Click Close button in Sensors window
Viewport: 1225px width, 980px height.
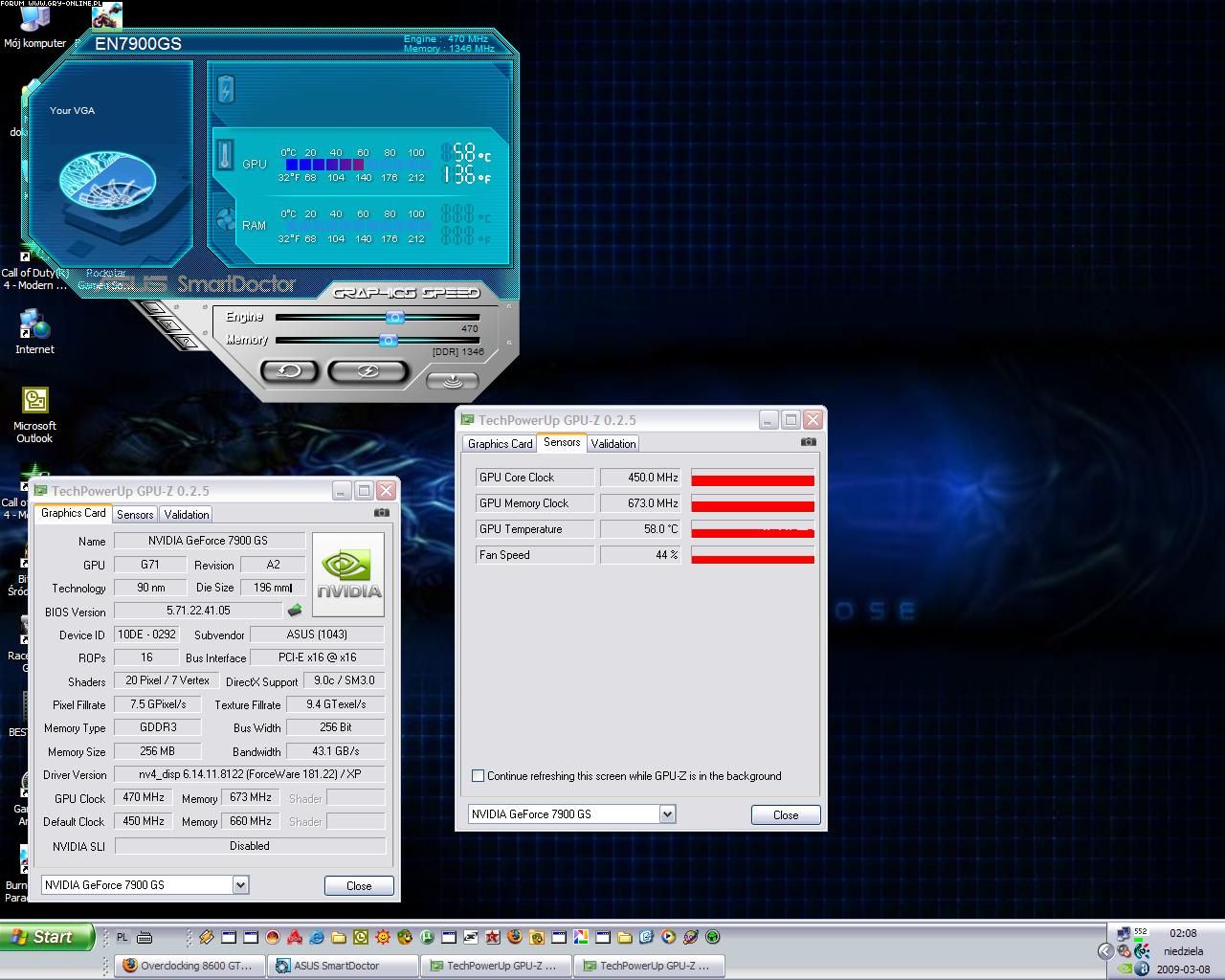pyautogui.click(x=786, y=815)
